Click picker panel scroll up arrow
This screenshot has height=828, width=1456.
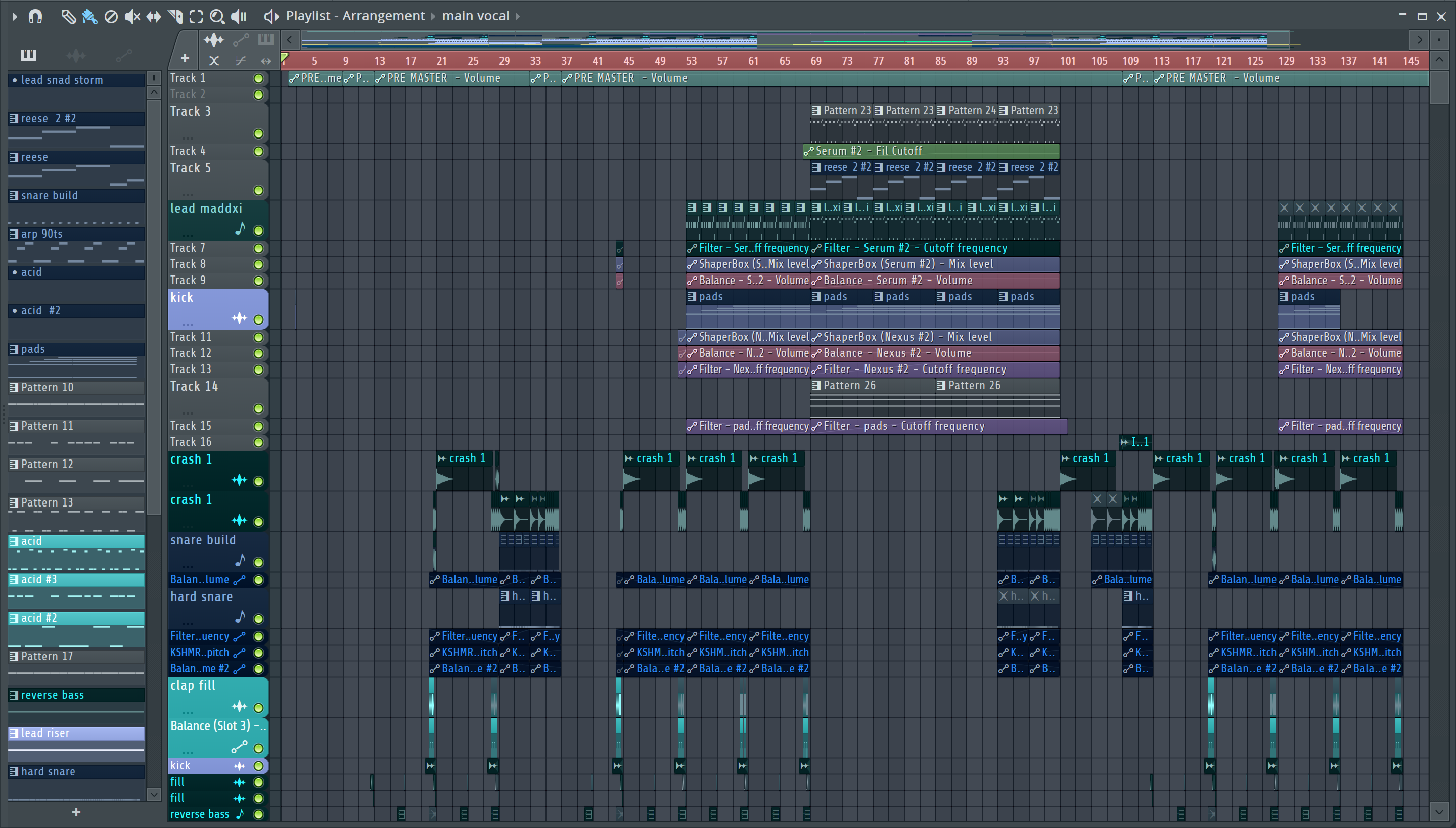154,92
